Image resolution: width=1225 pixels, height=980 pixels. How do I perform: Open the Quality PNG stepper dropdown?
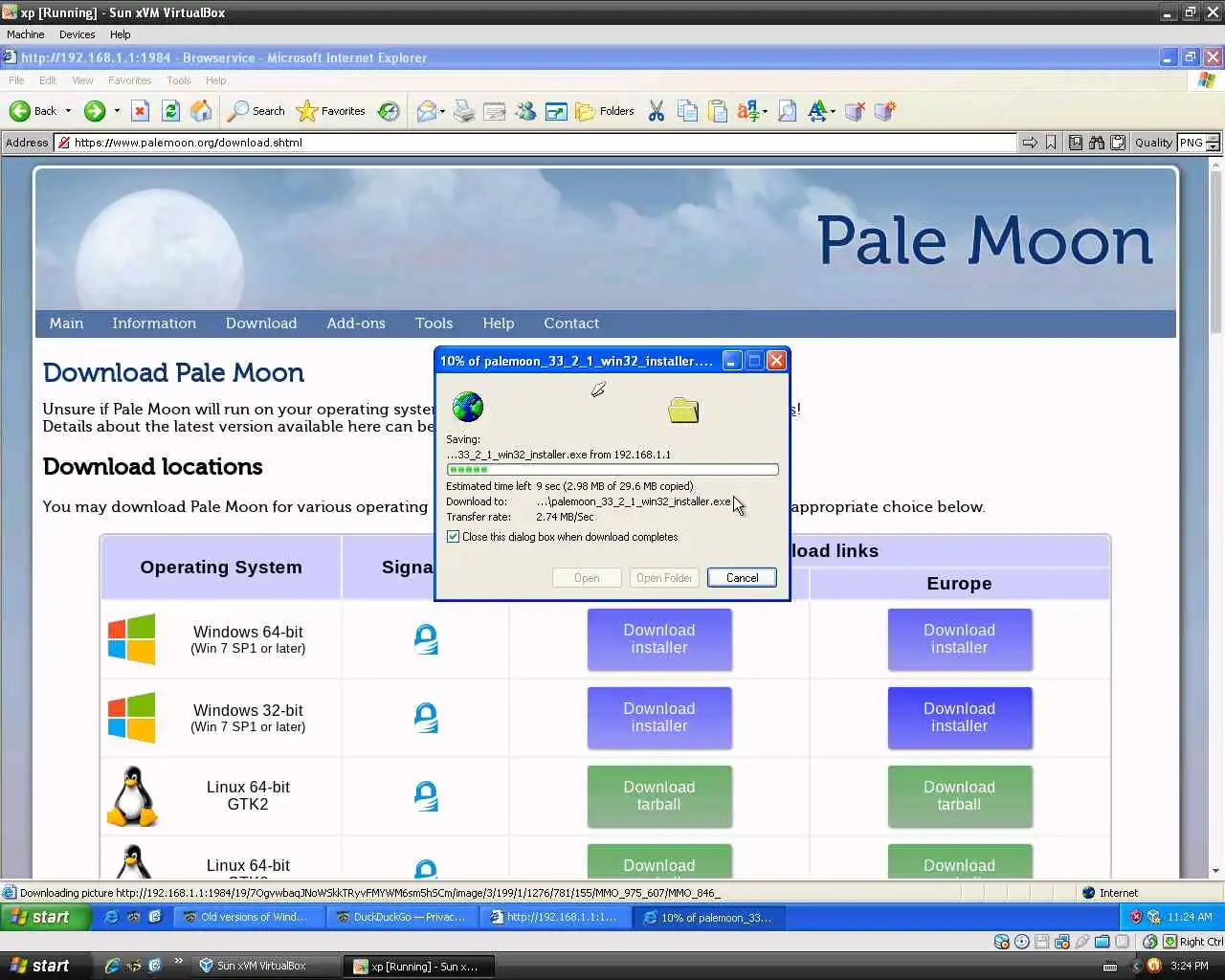point(1213,143)
